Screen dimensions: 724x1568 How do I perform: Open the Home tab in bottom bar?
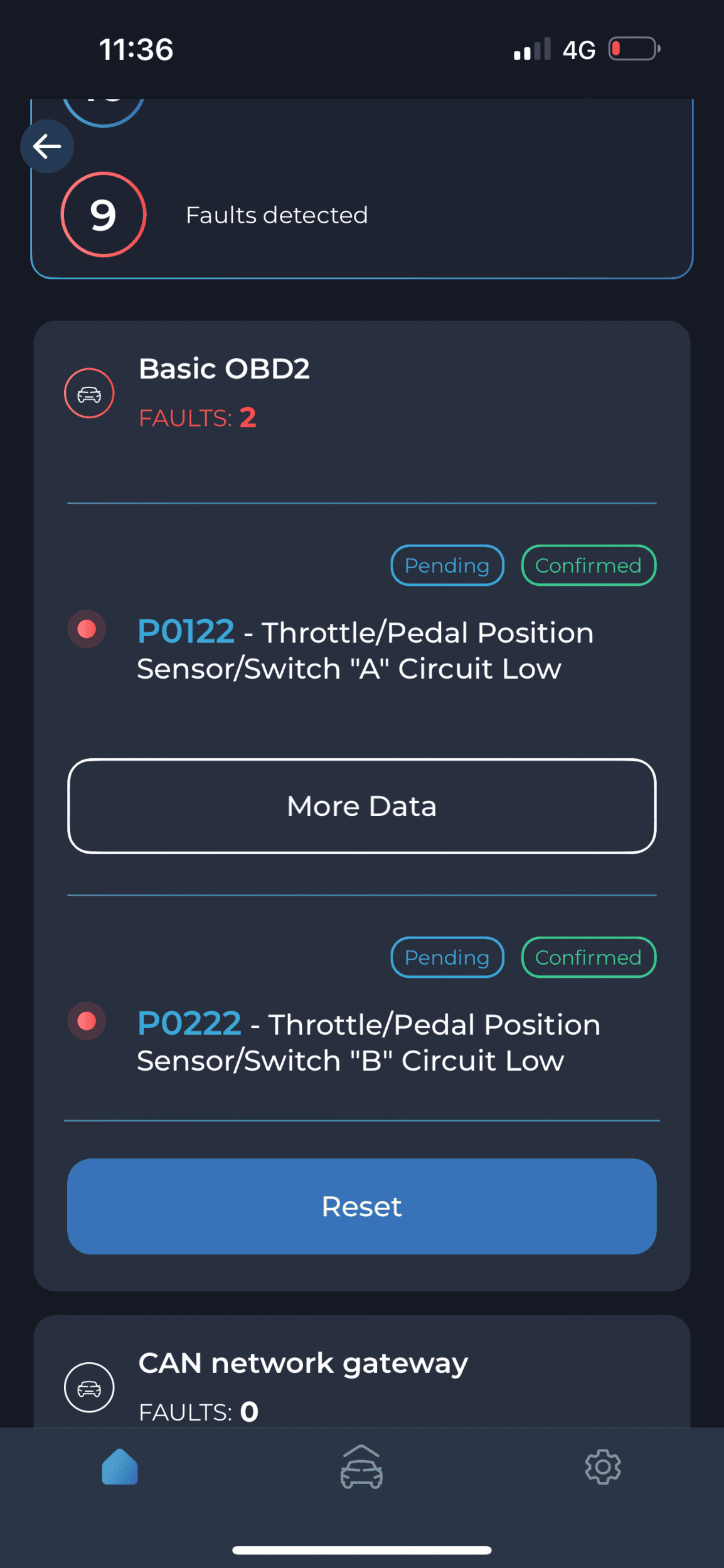pyautogui.click(x=120, y=1466)
